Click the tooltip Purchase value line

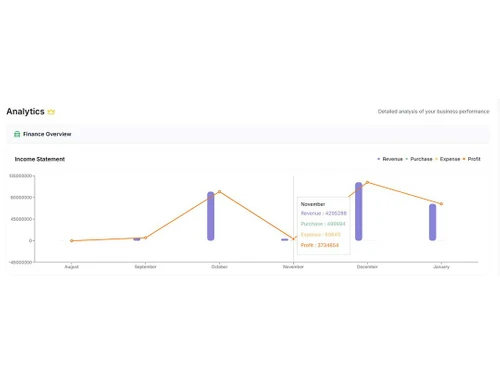point(323,224)
